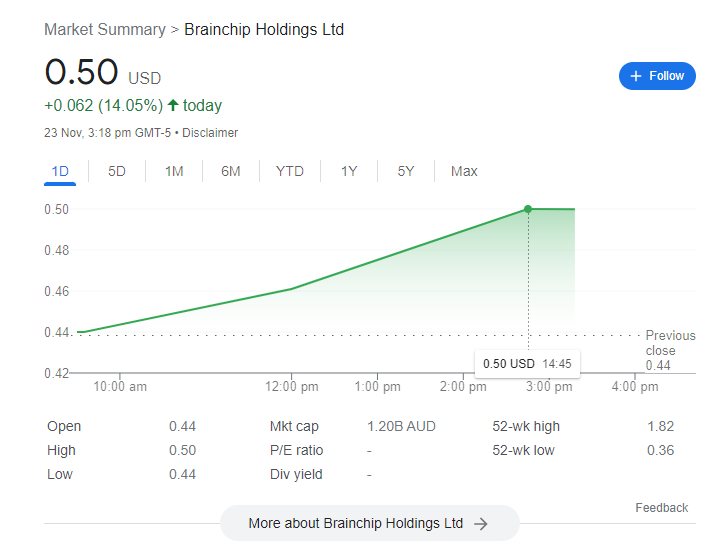This screenshot has height=544, width=722.
Task: Switch to the 5Y chart range
Action: coord(406,171)
